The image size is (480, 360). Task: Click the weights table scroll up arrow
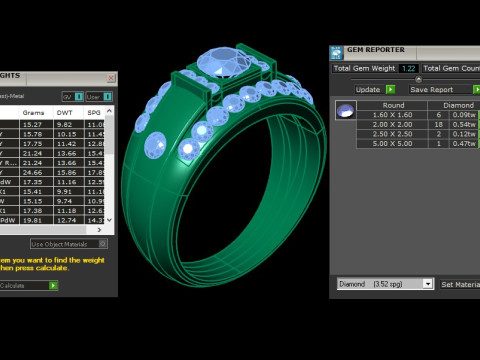tap(109, 110)
